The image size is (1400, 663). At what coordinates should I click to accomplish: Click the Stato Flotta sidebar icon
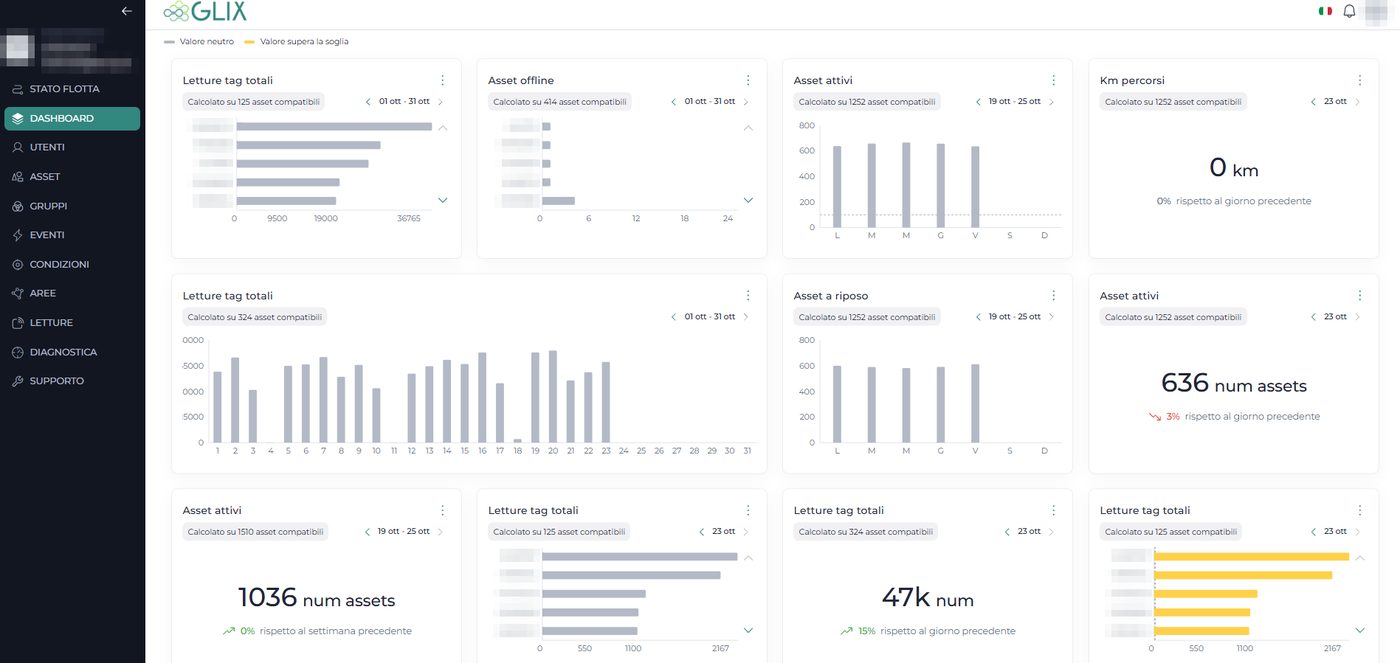[x=18, y=89]
